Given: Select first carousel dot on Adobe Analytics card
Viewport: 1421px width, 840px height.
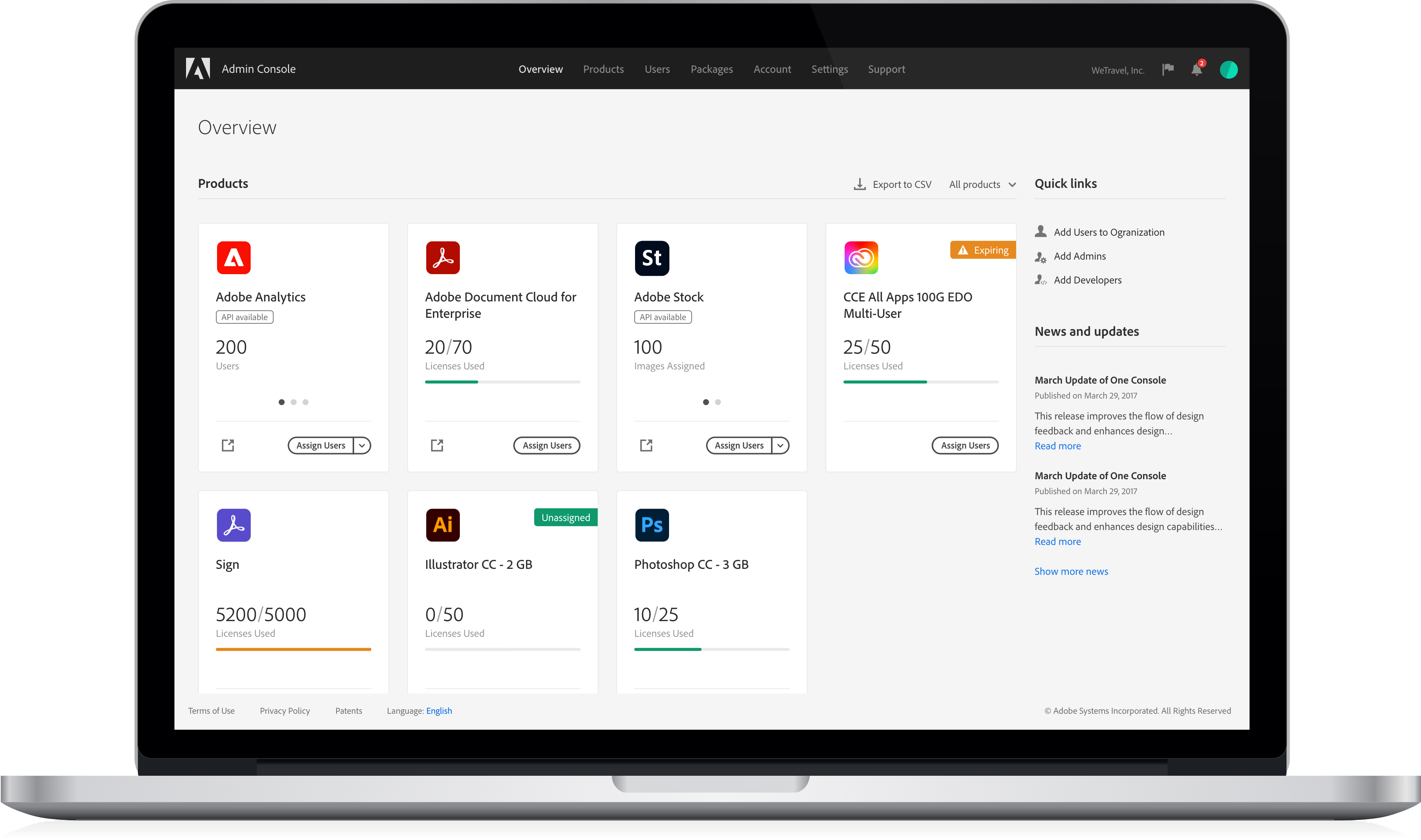Looking at the screenshot, I should tap(281, 402).
